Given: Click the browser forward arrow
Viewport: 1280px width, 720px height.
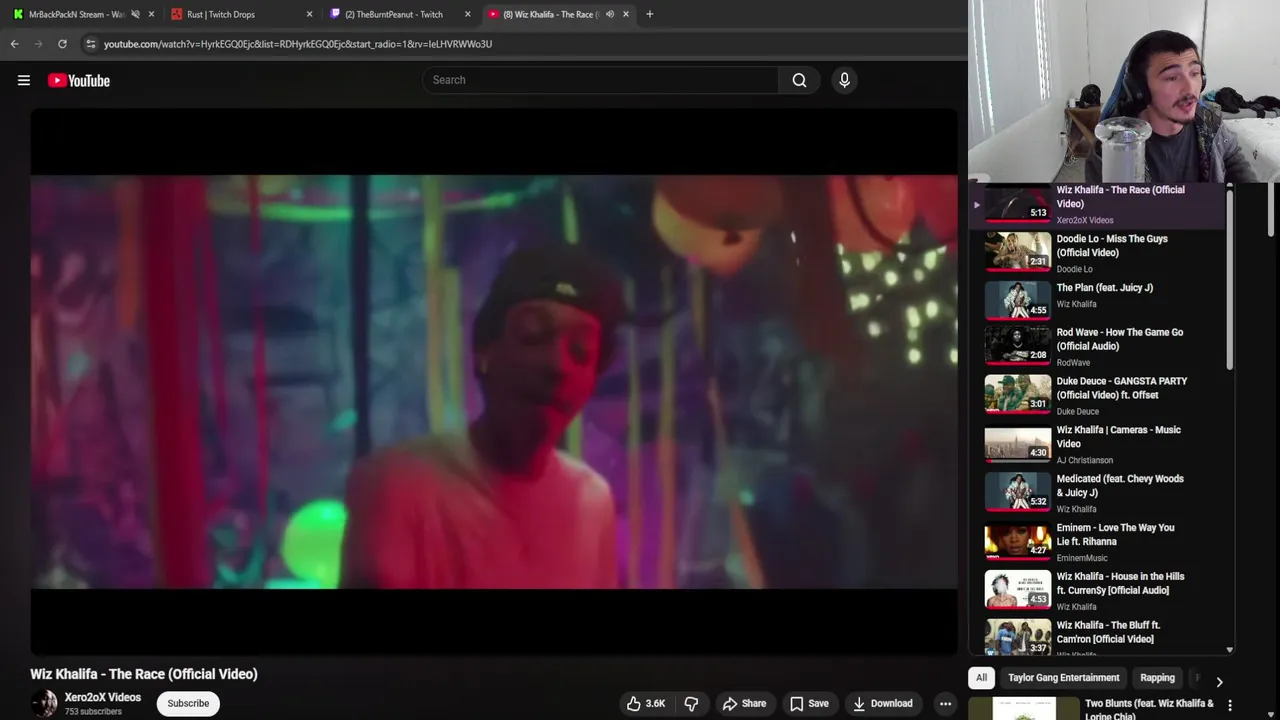Looking at the screenshot, I should coord(38,44).
